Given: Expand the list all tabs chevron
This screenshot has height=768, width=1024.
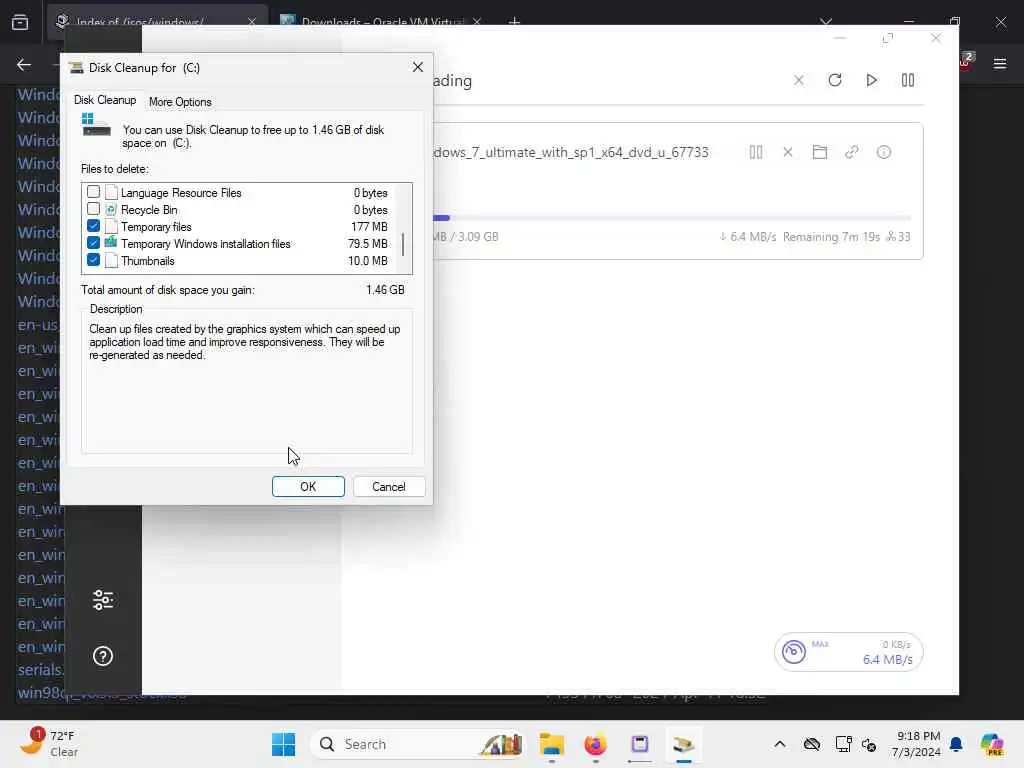Looking at the screenshot, I should coord(826,22).
